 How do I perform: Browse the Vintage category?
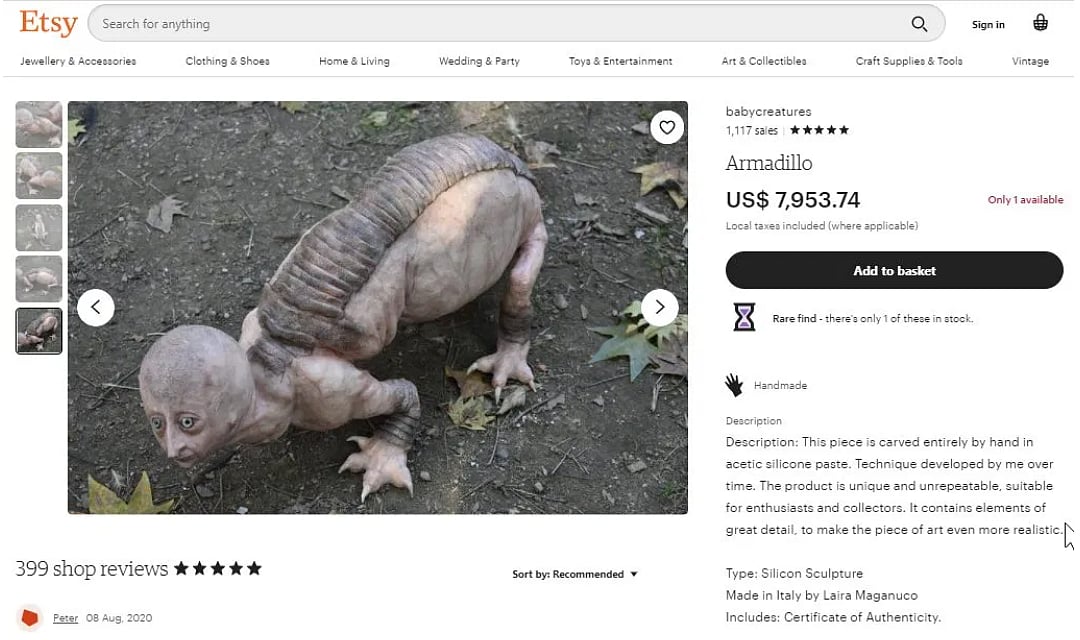pyautogui.click(x=1030, y=61)
